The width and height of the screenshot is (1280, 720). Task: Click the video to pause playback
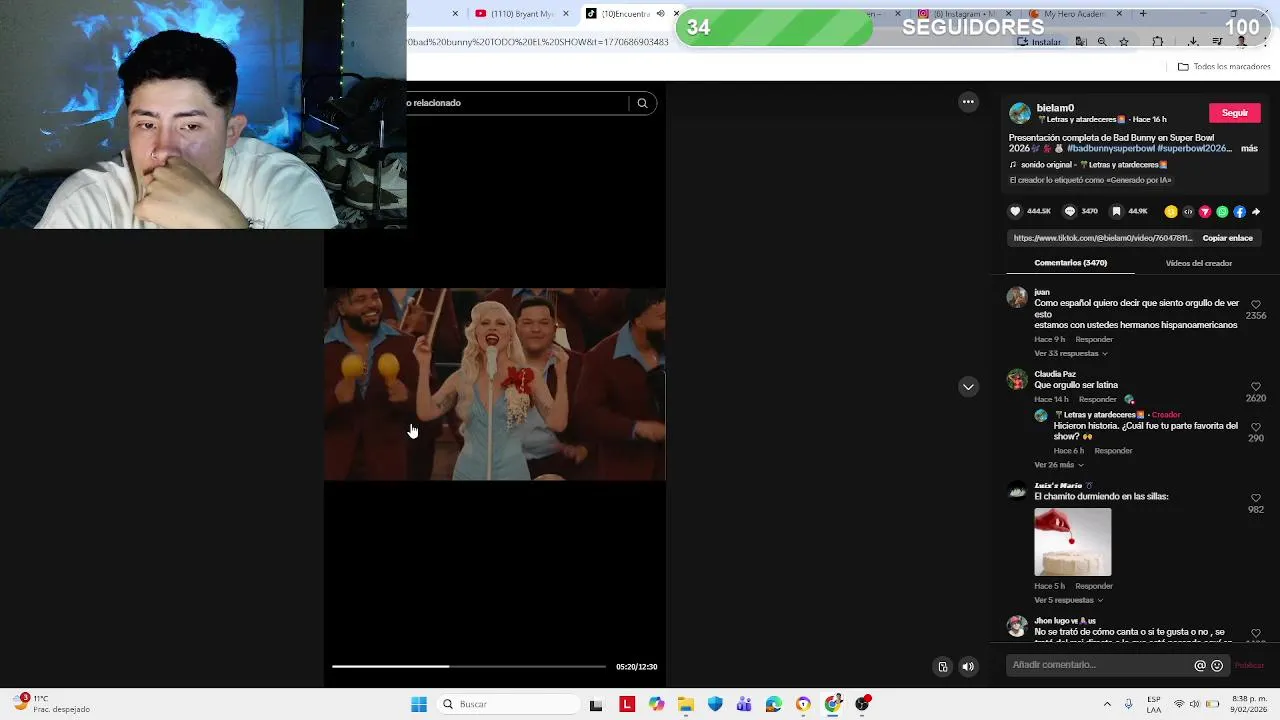click(494, 385)
